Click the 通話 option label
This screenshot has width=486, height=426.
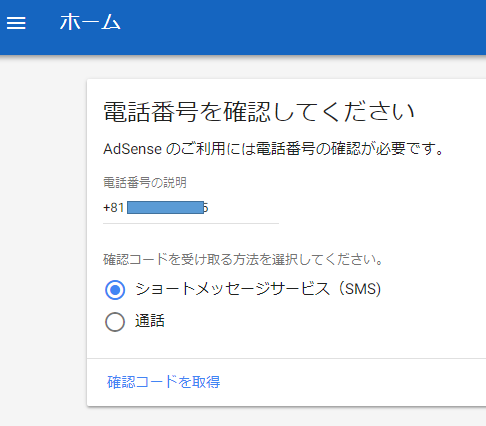coord(150,321)
